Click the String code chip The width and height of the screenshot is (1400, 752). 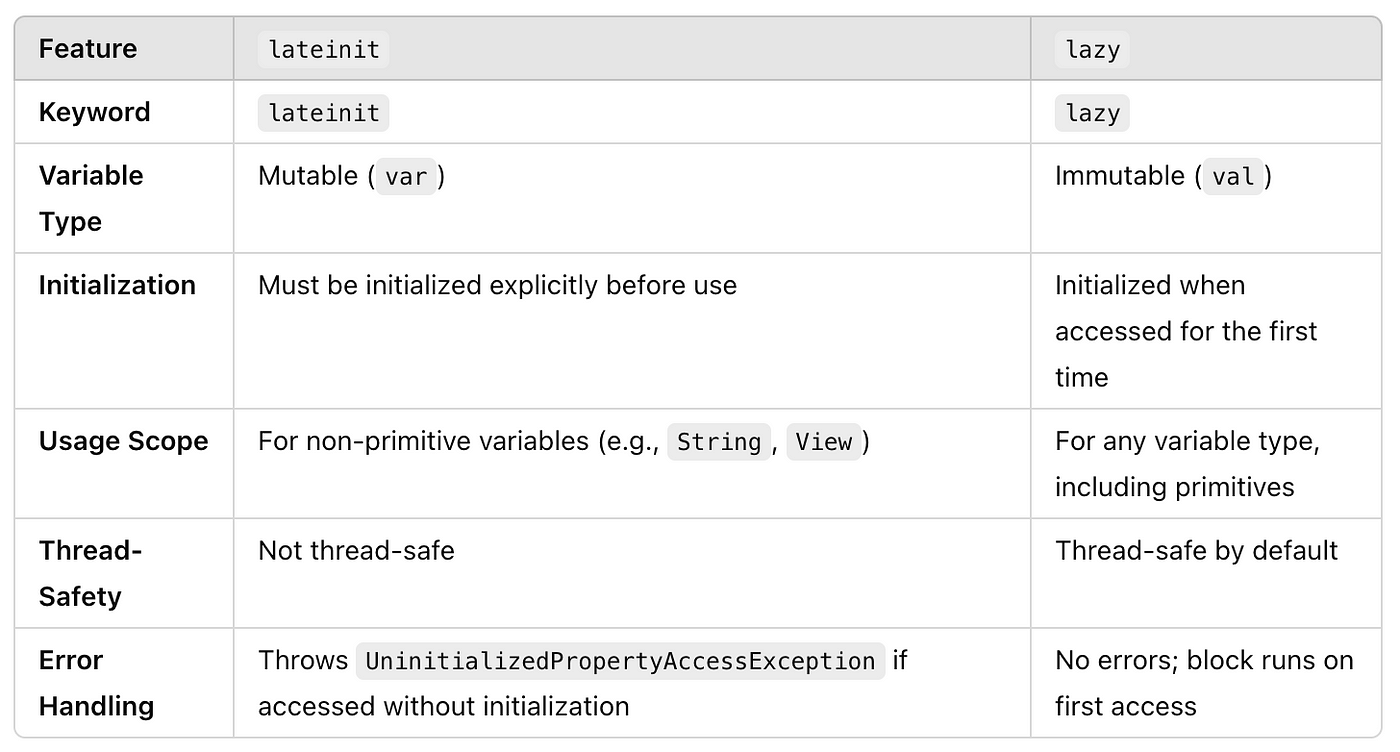tap(719, 441)
